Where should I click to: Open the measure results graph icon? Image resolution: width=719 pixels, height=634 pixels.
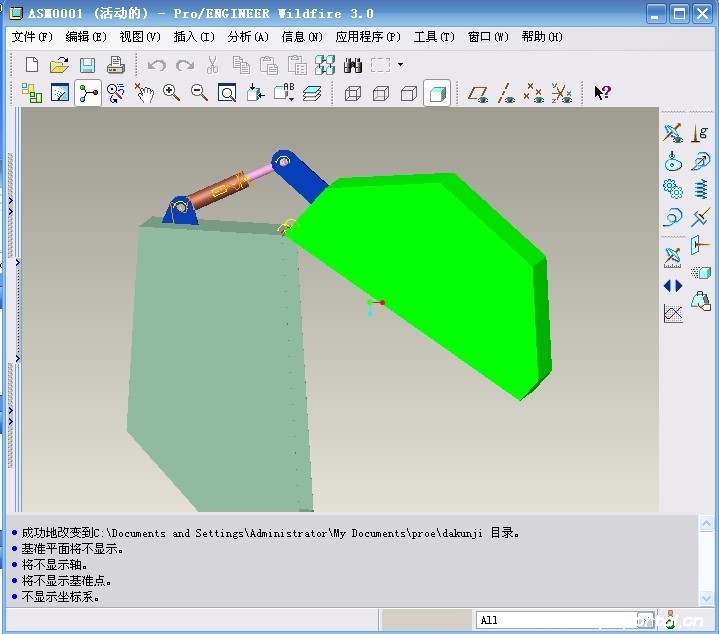pyautogui.click(x=673, y=314)
